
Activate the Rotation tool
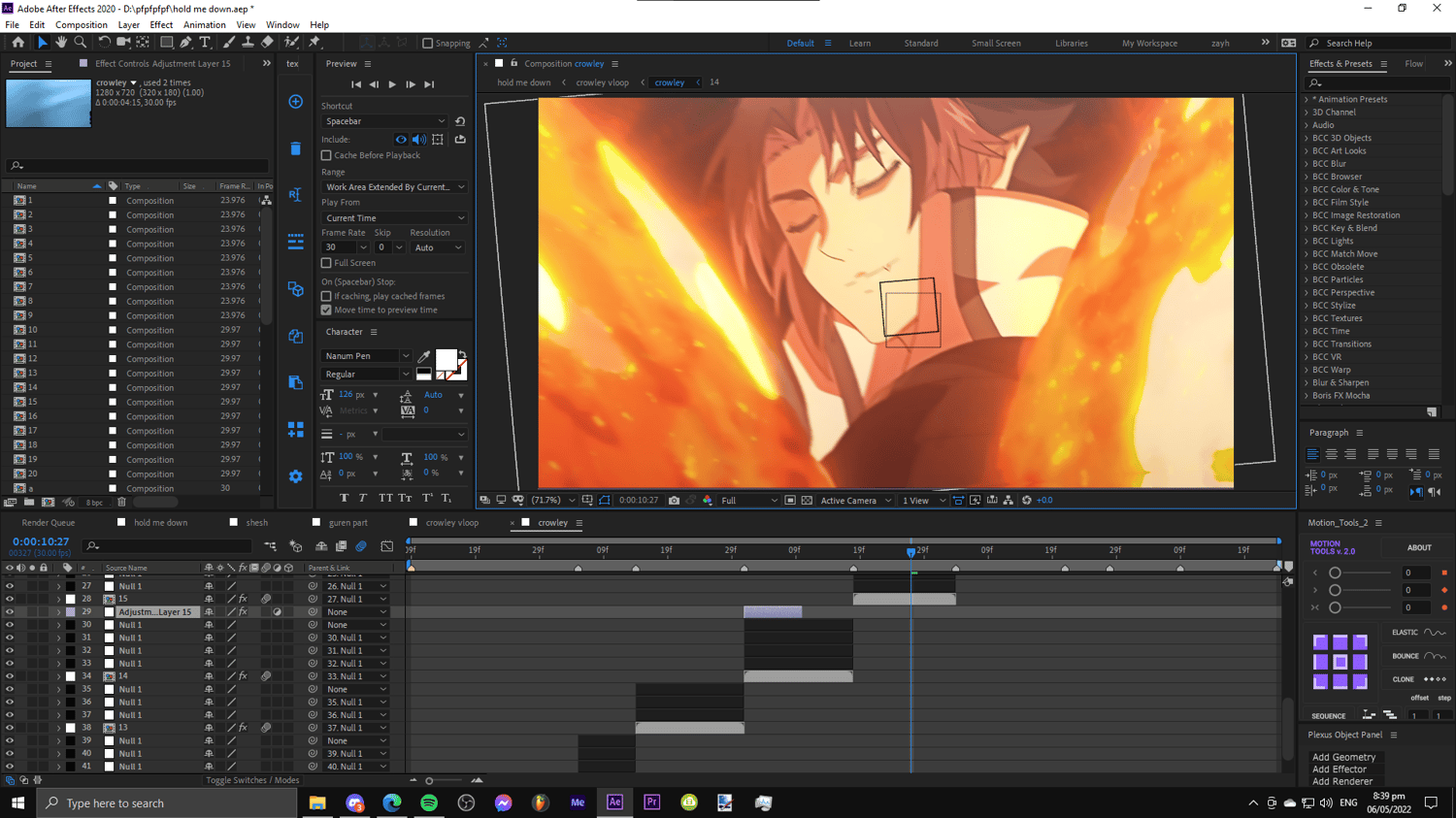(104, 43)
